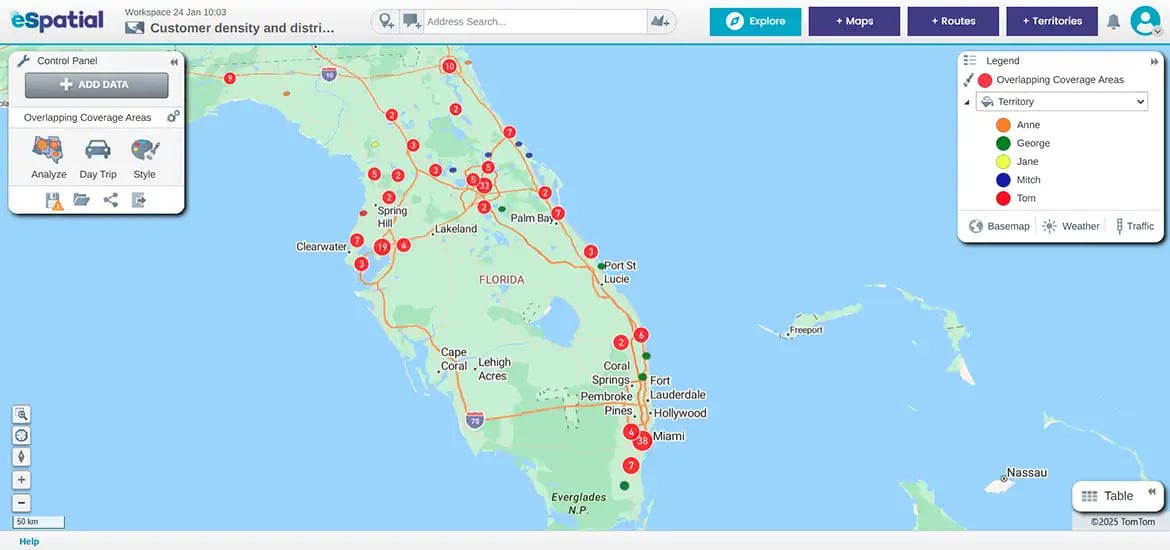Click the share map icon
1170x550 pixels.
(110, 201)
